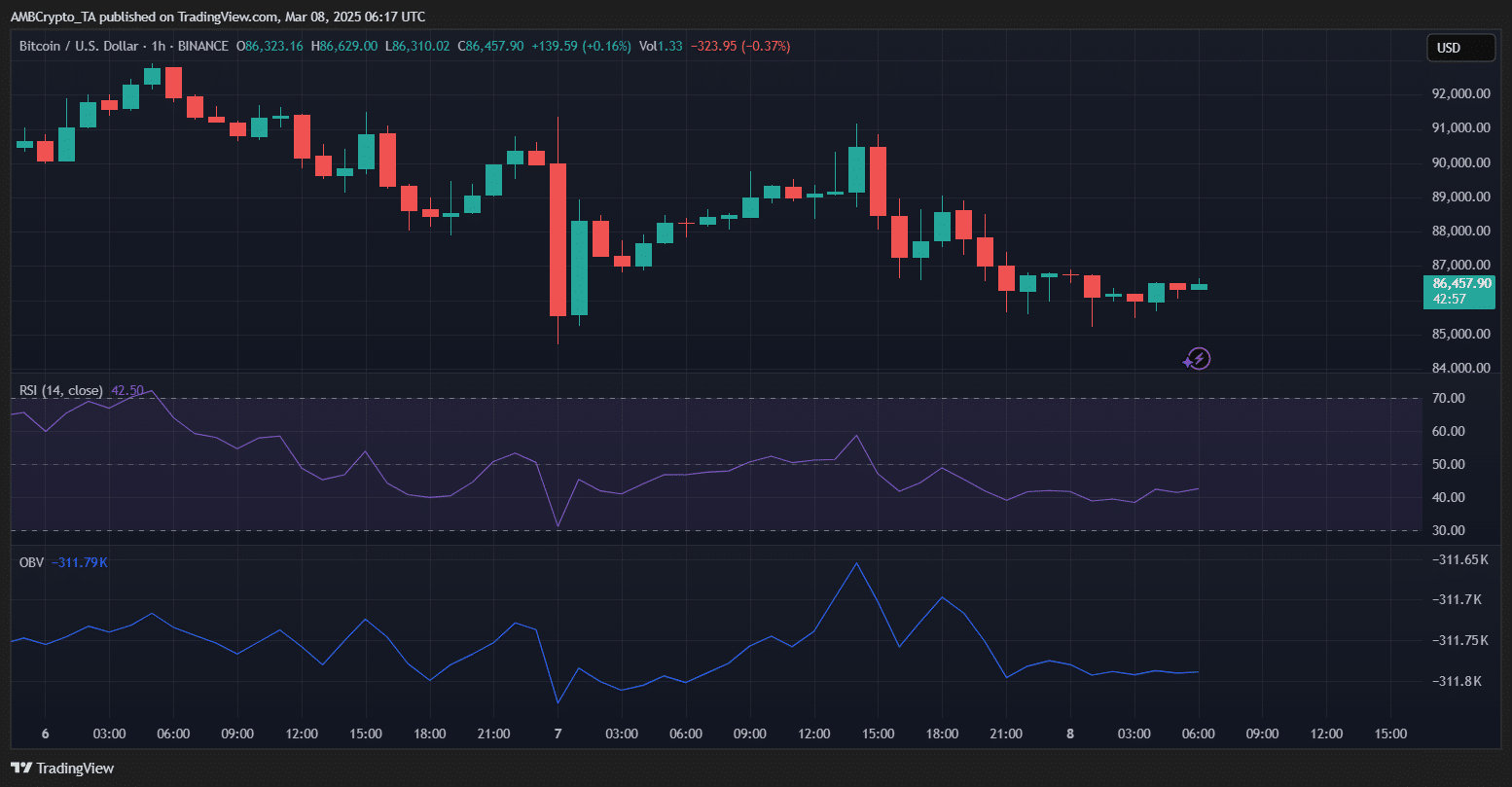Click the 85,000.00 price axis label
The height and width of the screenshot is (787, 1512).
point(1460,335)
